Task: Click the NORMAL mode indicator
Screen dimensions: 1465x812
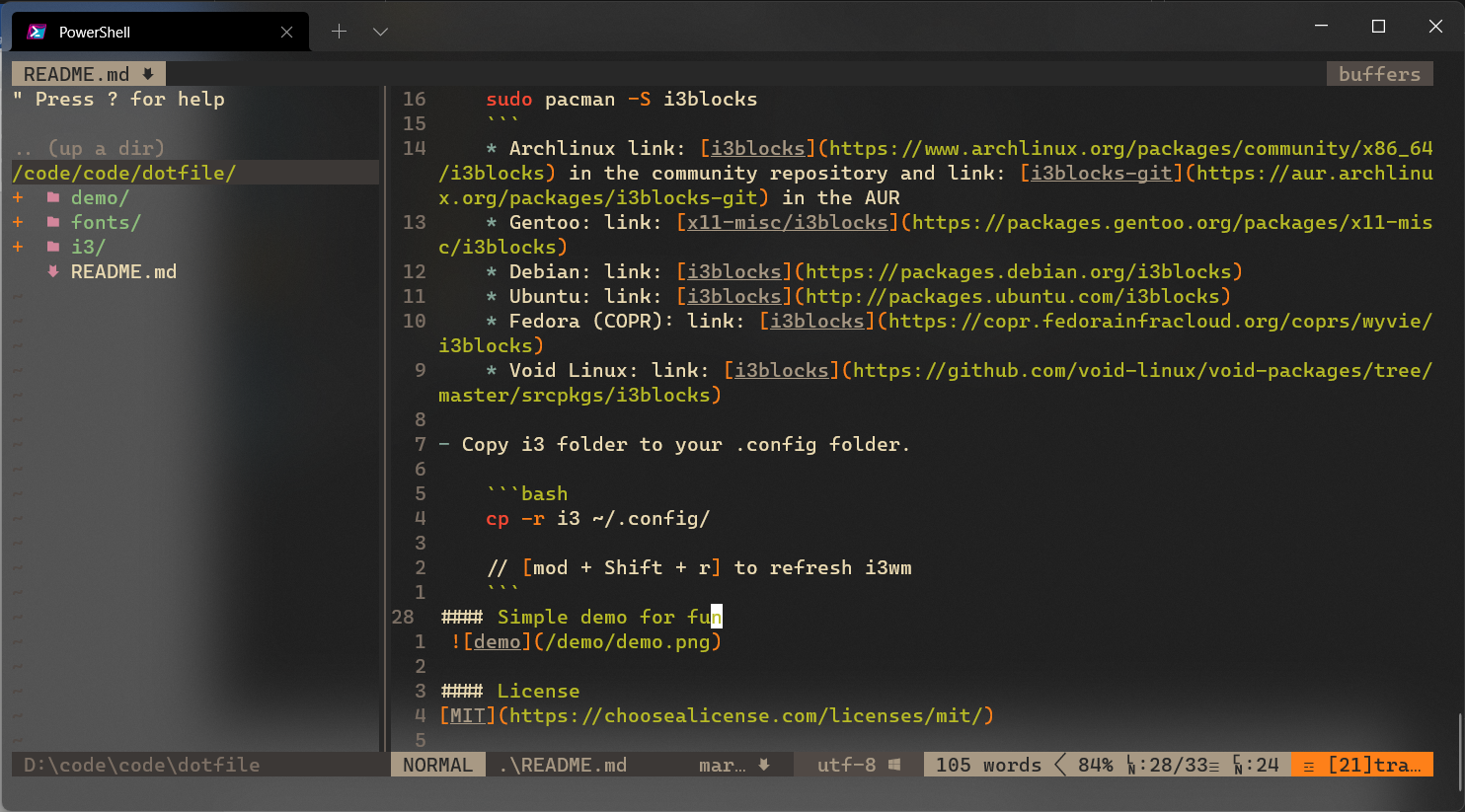Action: click(437, 765)
